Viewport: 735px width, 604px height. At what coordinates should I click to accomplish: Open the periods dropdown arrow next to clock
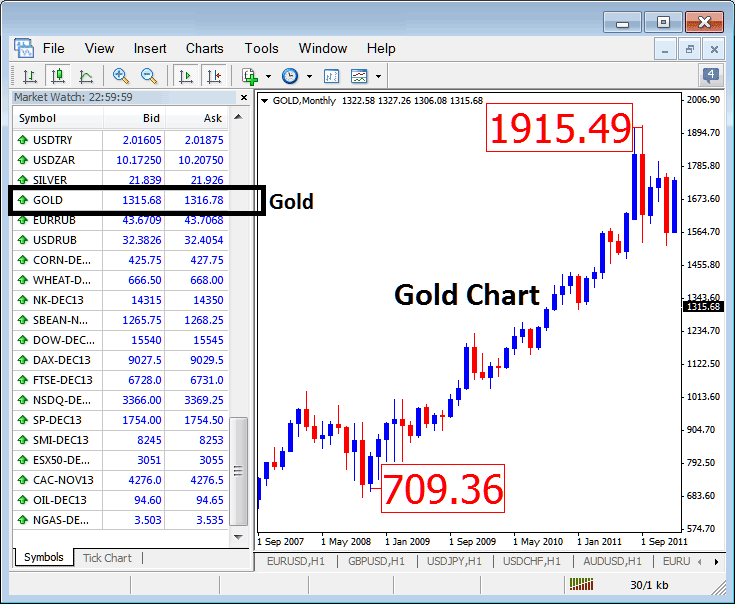[309, 76]
